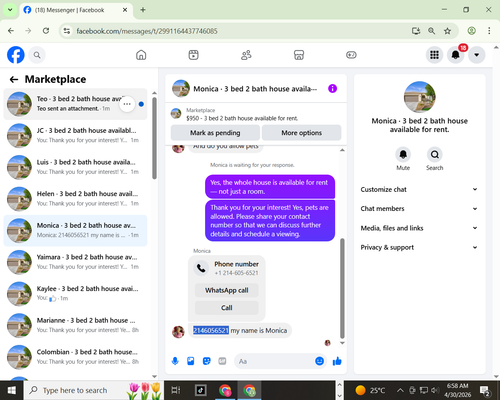Open the Facebook logo home link
The height and width of the screenshot is (400, 500).
[16, 55]
